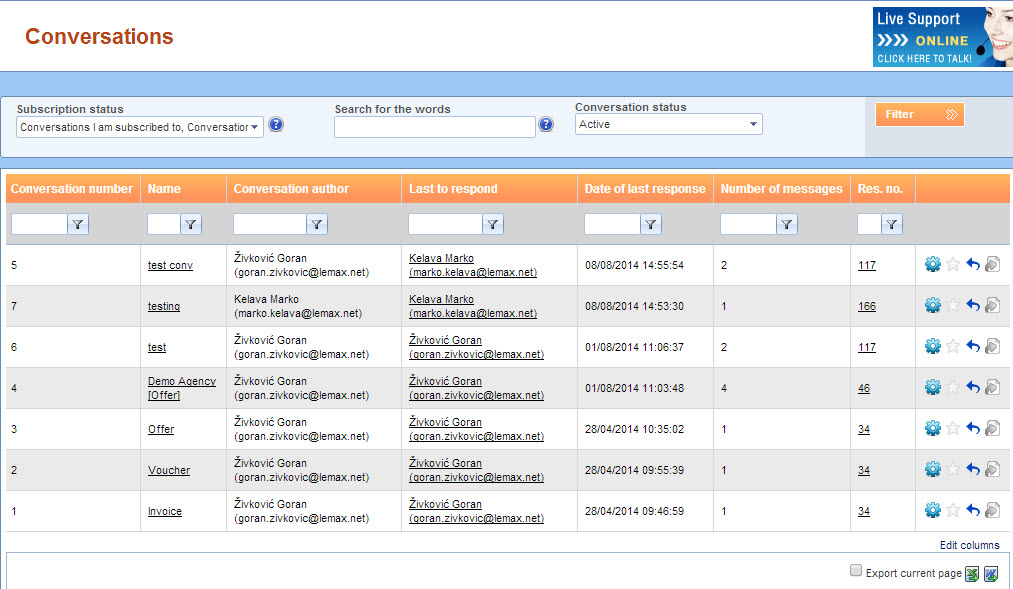Click Conversation author column filter field
This screenshot has width=1013, height=589.
(269, 224)
